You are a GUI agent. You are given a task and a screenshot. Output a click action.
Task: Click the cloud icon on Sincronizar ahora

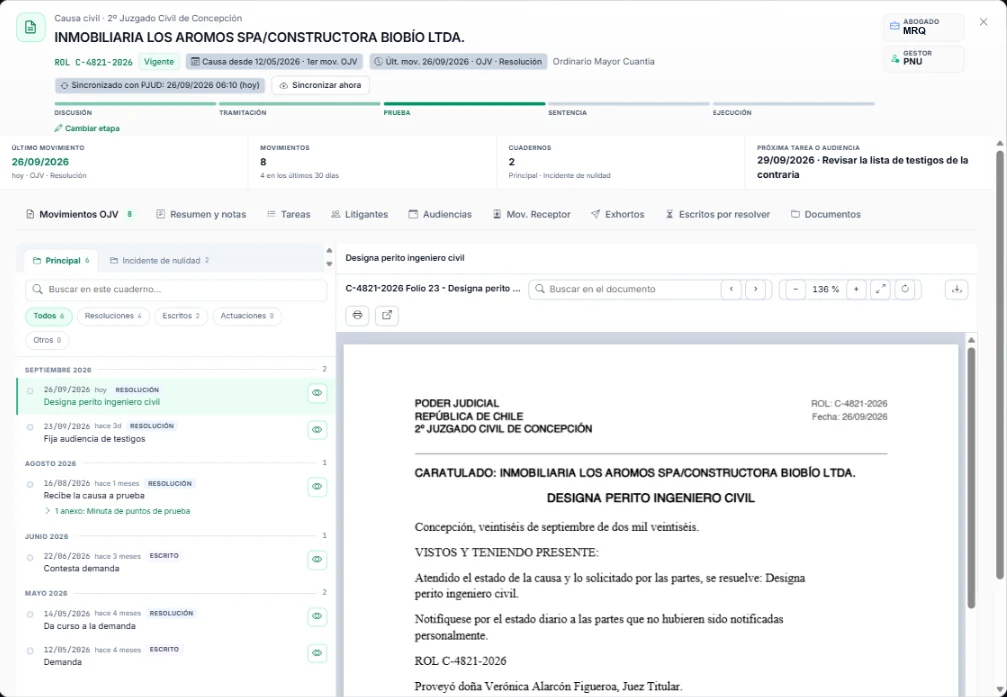284,85
